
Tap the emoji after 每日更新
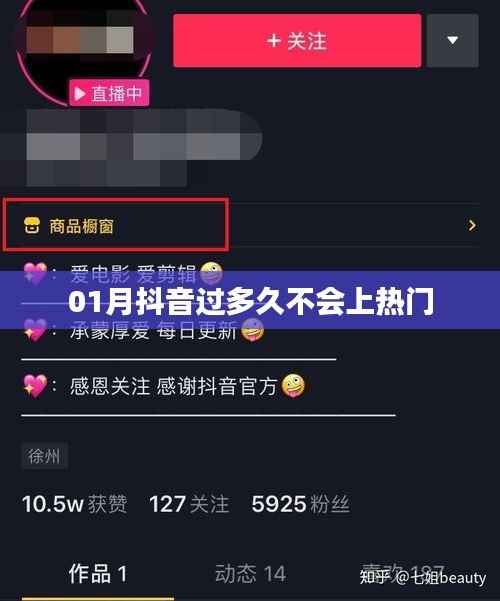[252, 330]
